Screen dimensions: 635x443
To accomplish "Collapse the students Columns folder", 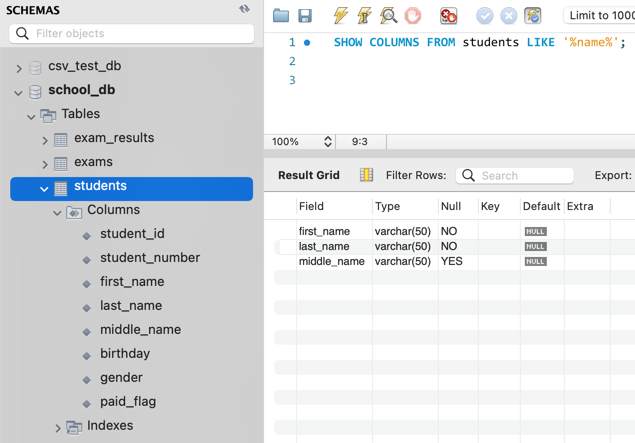I will coord(58,211).
